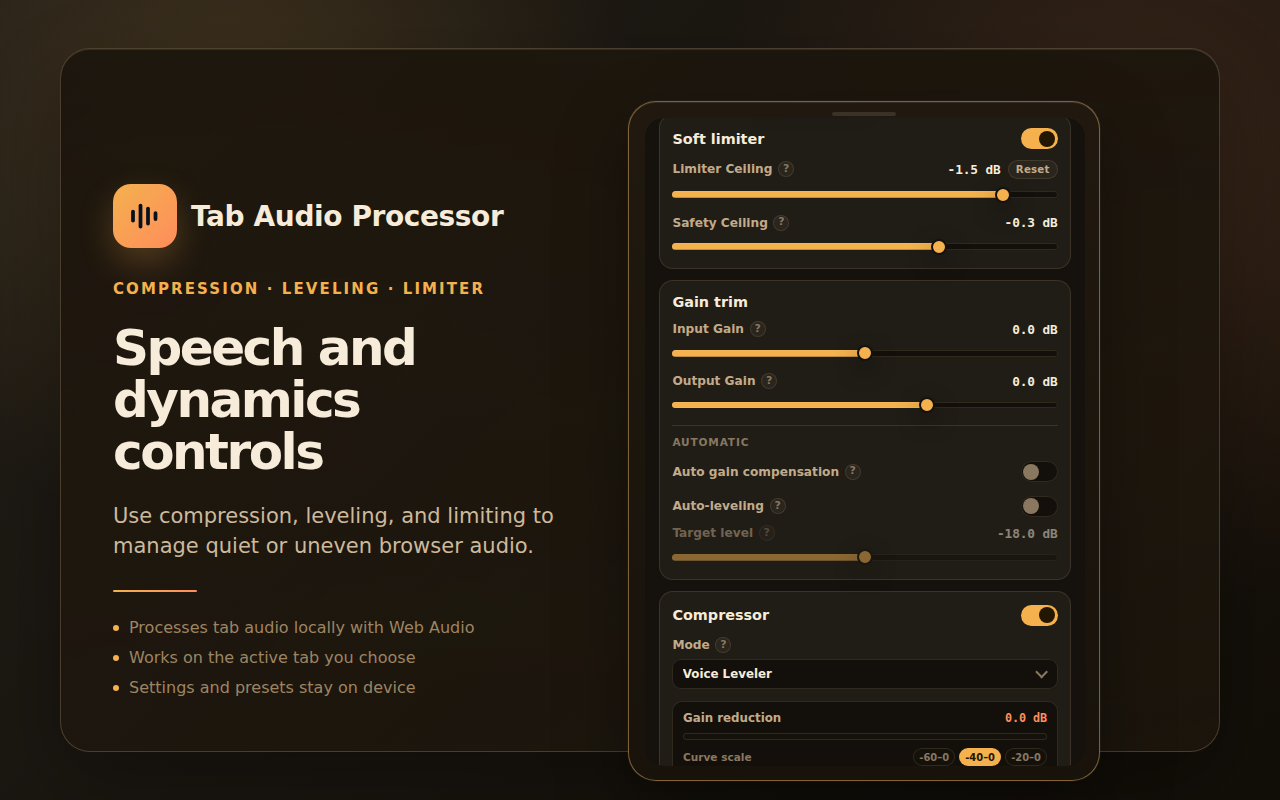Reset the Limiter Ceiling value
The height and width of the screenshot is (800, 1280).
1033,170
